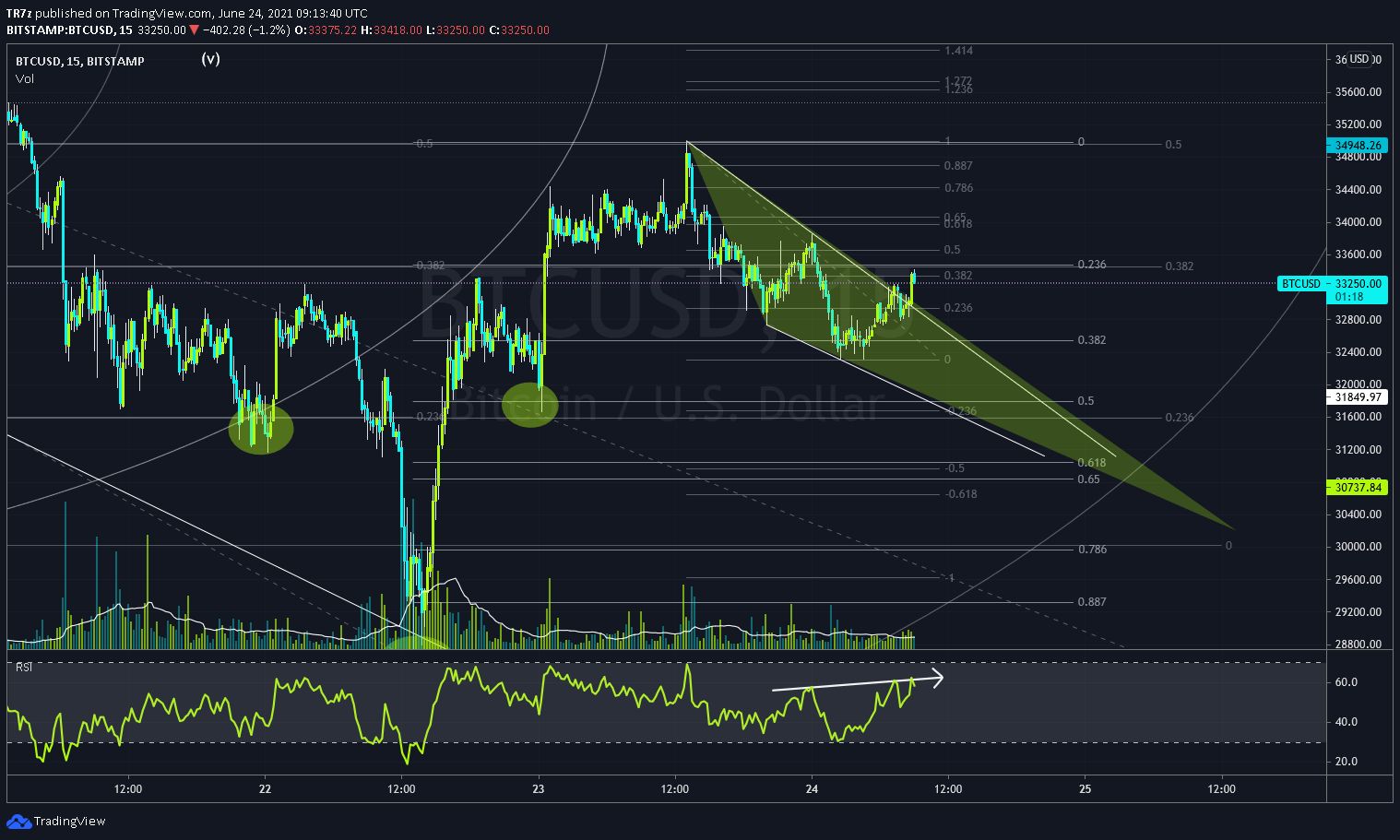
Task: Click the 35200.00 price axis label
Action: tap(1358, 124)
